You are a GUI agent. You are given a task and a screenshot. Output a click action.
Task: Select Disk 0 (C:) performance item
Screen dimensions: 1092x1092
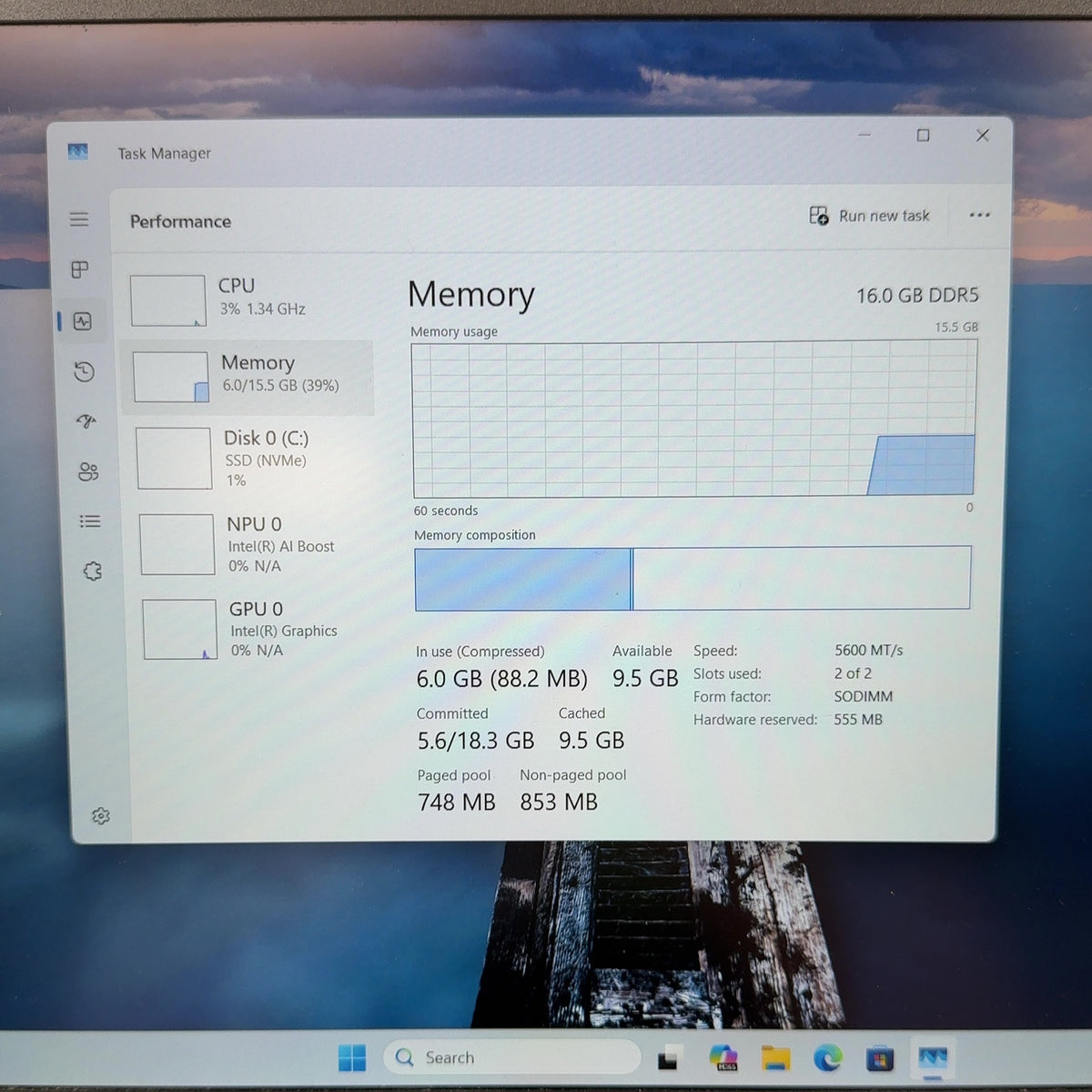251,459
